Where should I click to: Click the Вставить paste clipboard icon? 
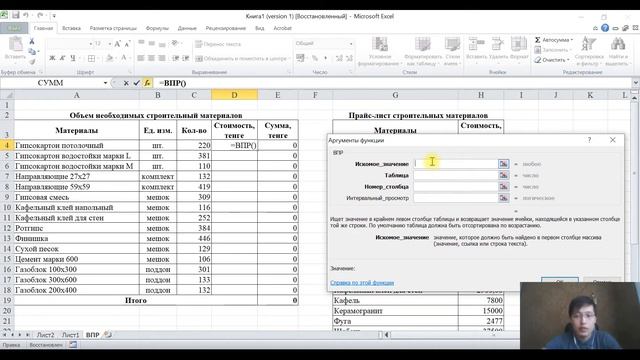pos(16,44)
